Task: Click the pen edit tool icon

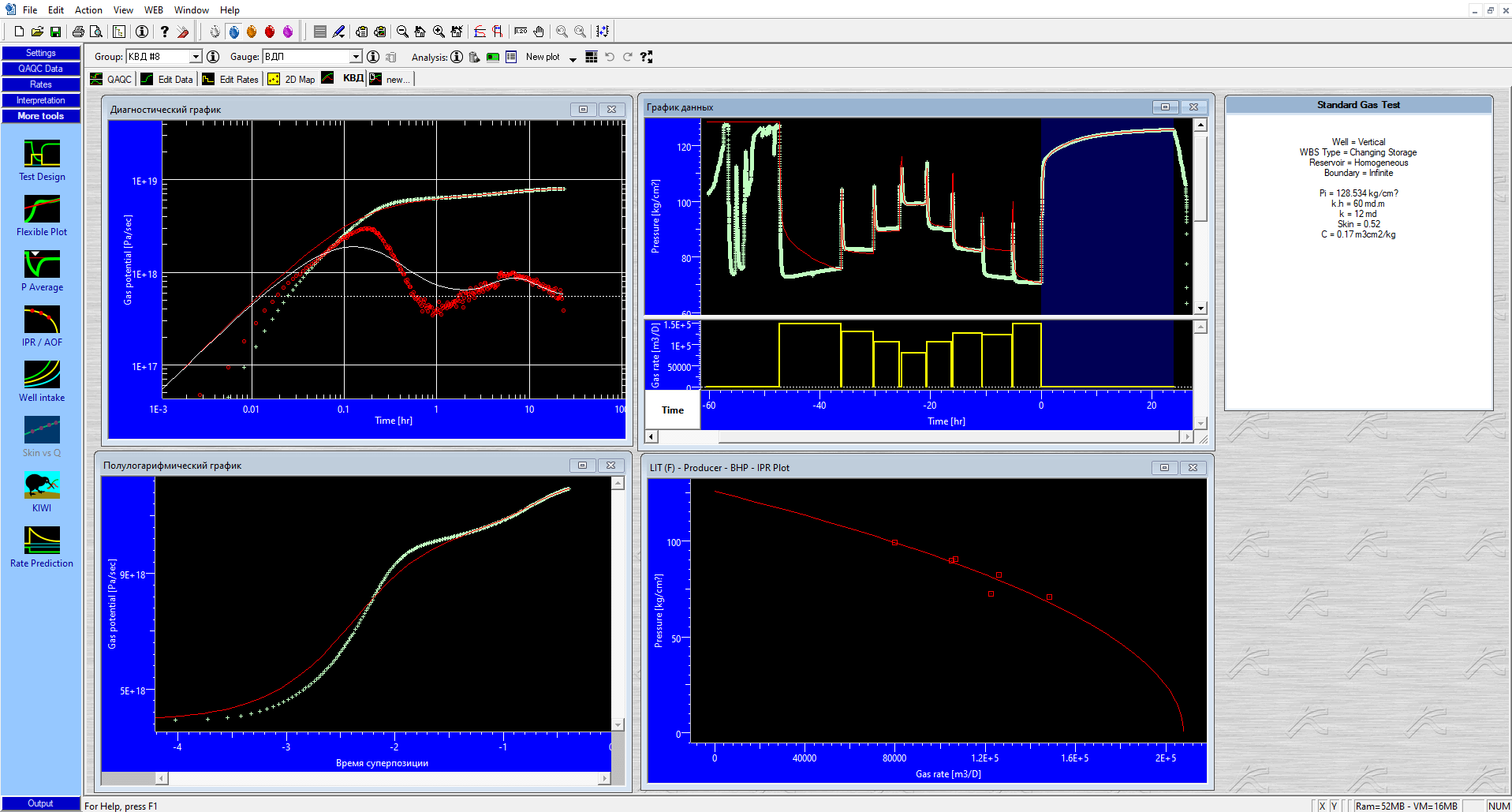Action: pos(338,32)
